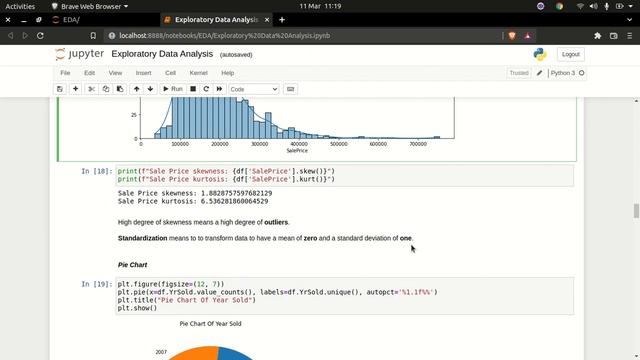The width and height of the screenshot is (640, 360).
Task: Reload the page
Action: 40,36
